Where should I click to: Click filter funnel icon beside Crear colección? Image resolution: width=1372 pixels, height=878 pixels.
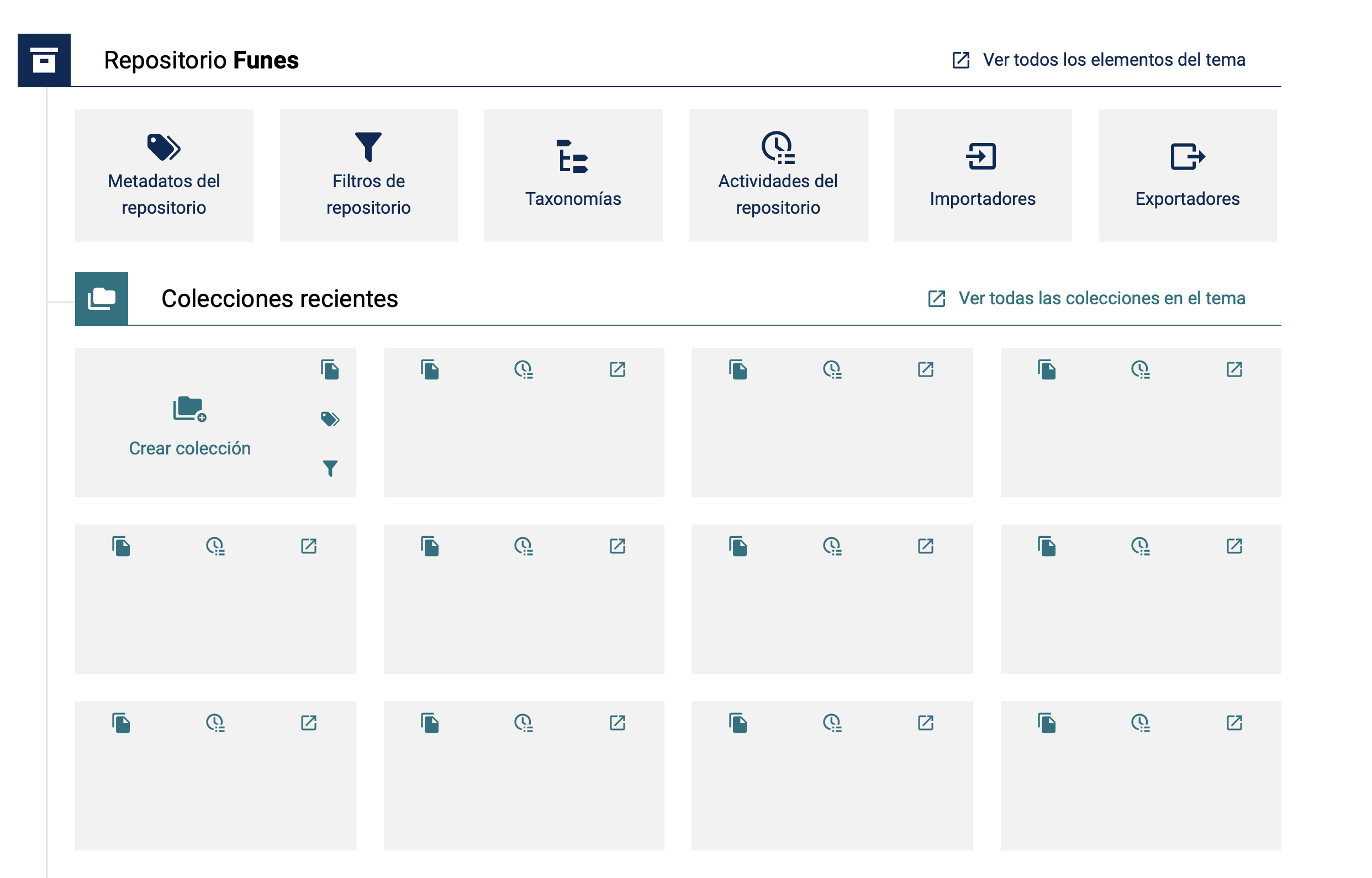330,468
